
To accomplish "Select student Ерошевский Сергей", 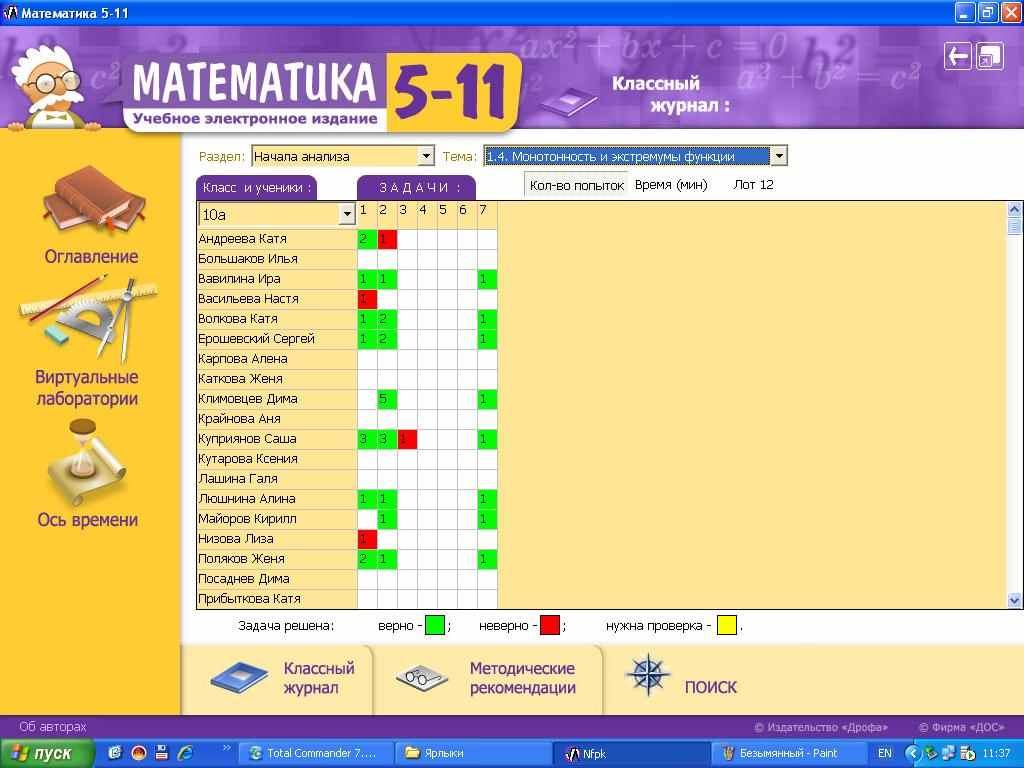I will point(277,339).
